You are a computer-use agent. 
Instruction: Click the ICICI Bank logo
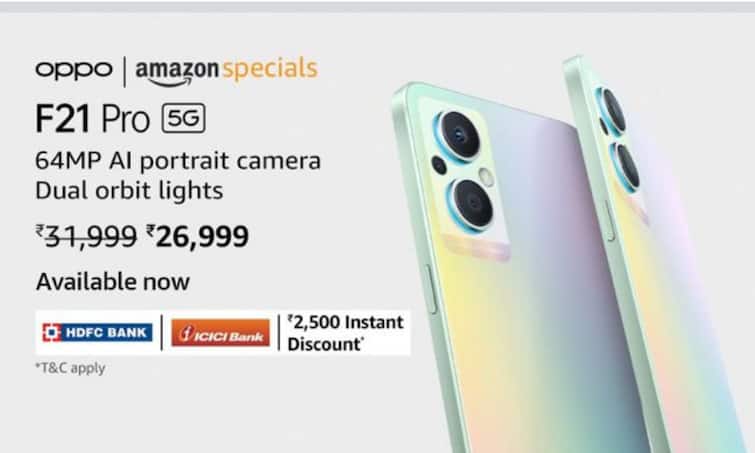[220, 333]
